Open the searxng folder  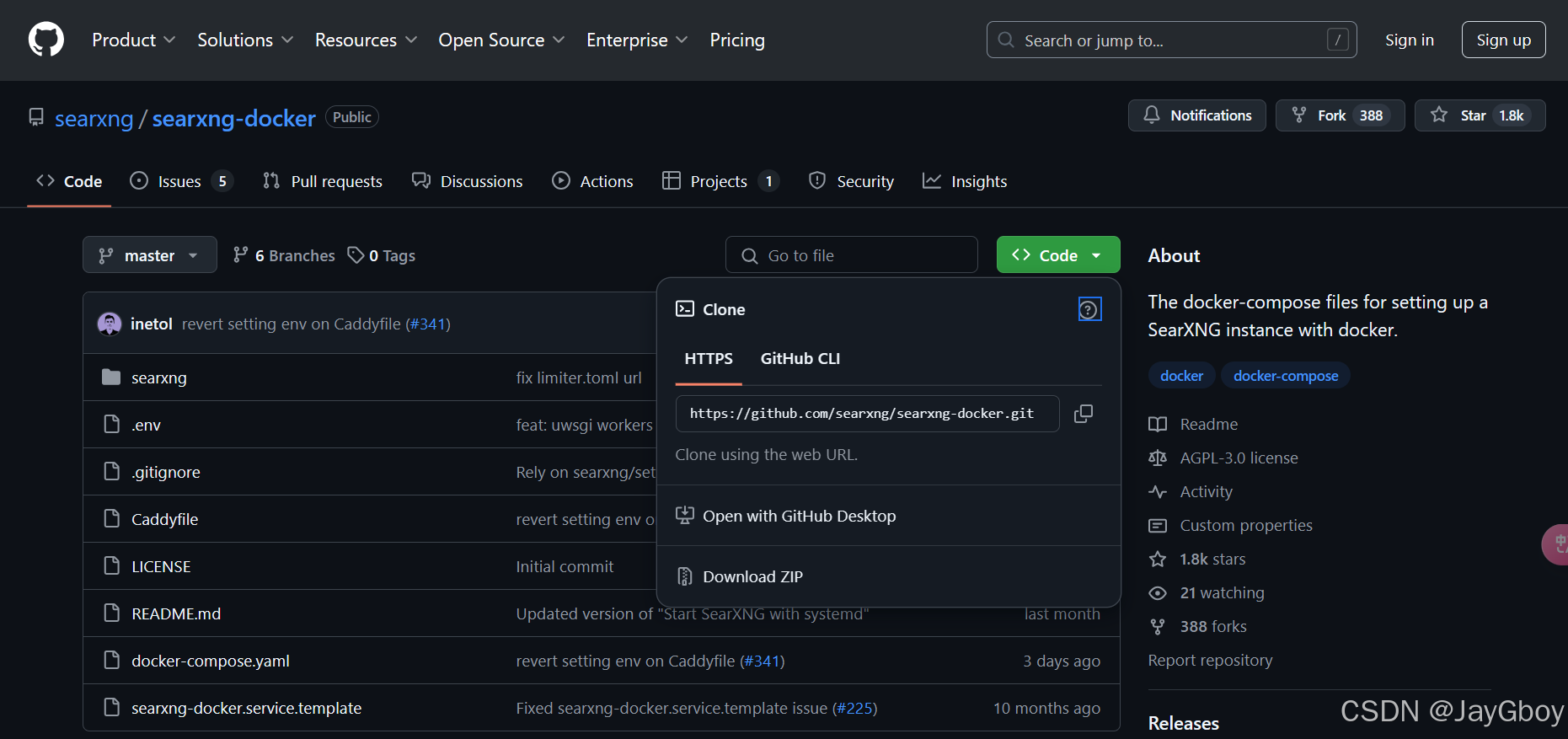pyautogui.click(x=159, y=378)
